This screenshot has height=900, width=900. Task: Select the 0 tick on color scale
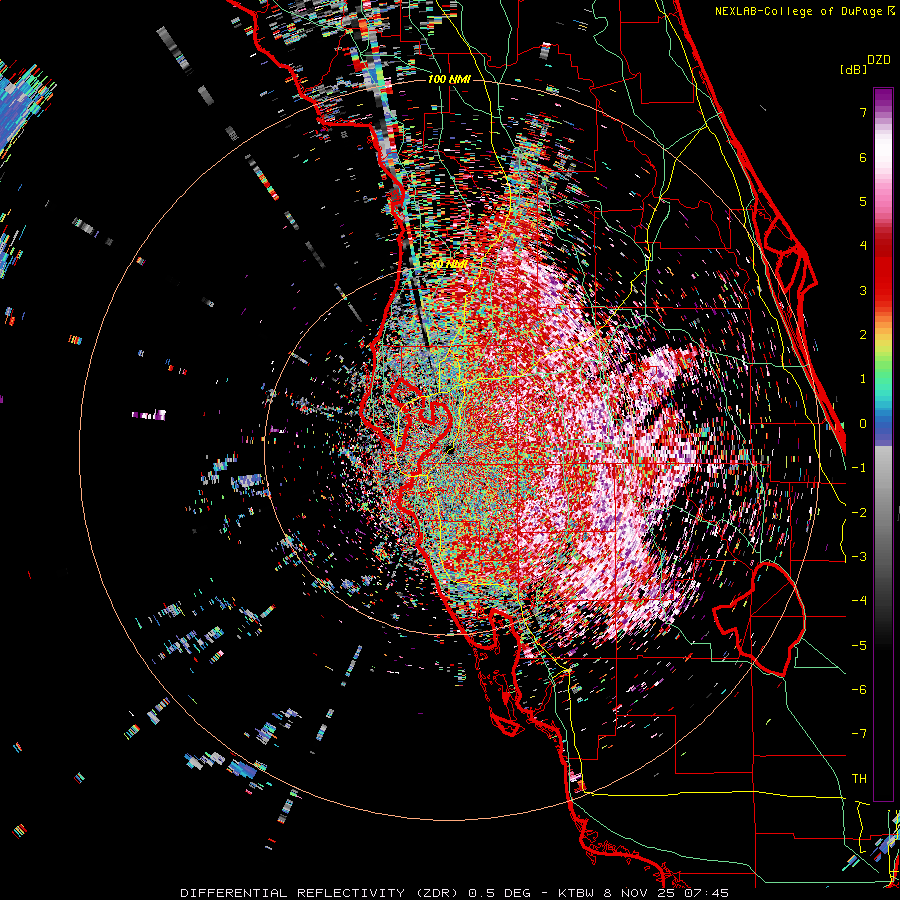(x=863, y=424)
